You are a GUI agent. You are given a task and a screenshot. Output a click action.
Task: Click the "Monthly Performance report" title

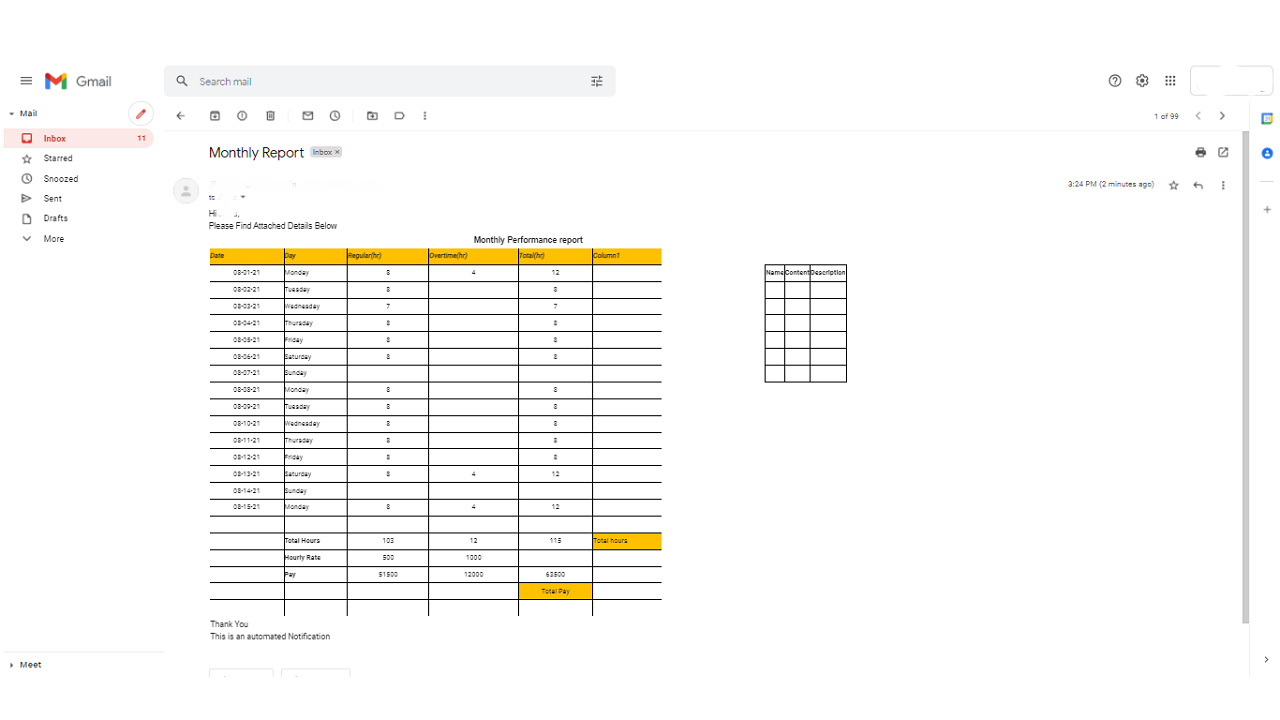pos(528,240)
